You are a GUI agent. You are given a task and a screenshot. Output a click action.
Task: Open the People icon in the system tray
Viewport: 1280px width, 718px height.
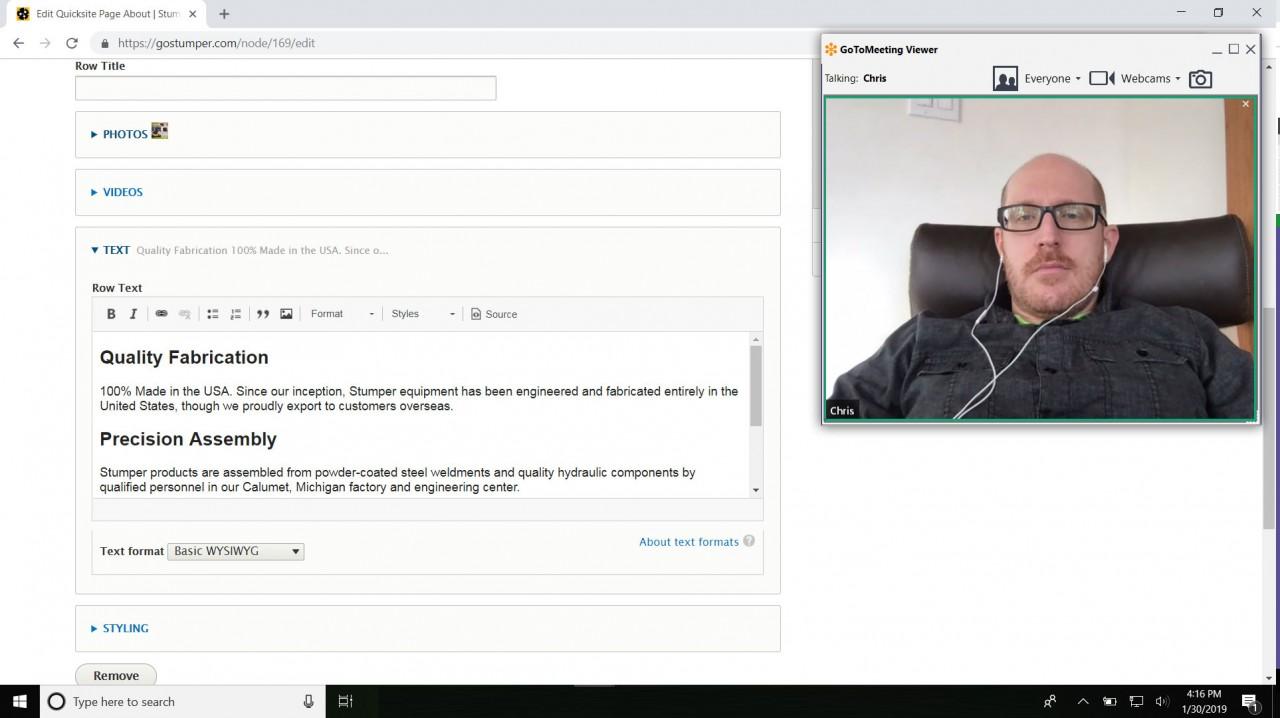[1050, 701]
